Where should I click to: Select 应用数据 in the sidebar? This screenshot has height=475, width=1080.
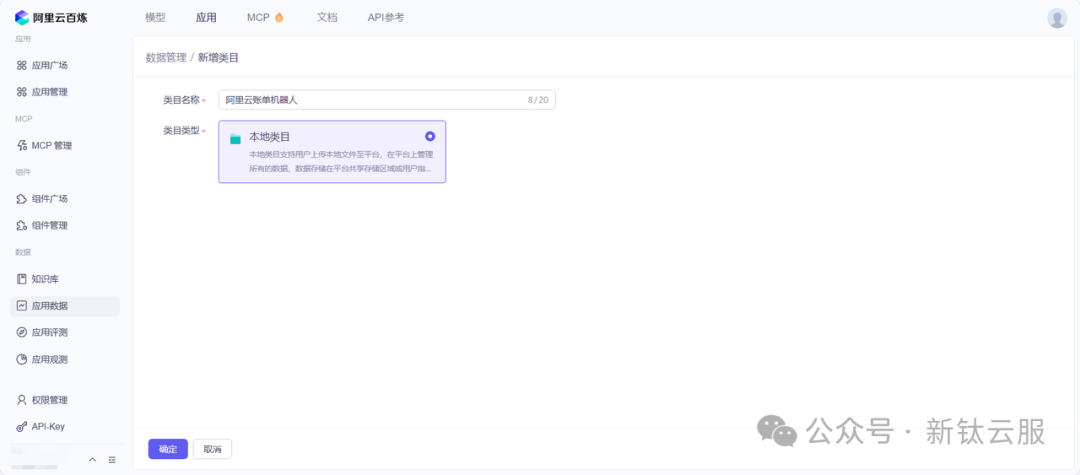(65, 306)
